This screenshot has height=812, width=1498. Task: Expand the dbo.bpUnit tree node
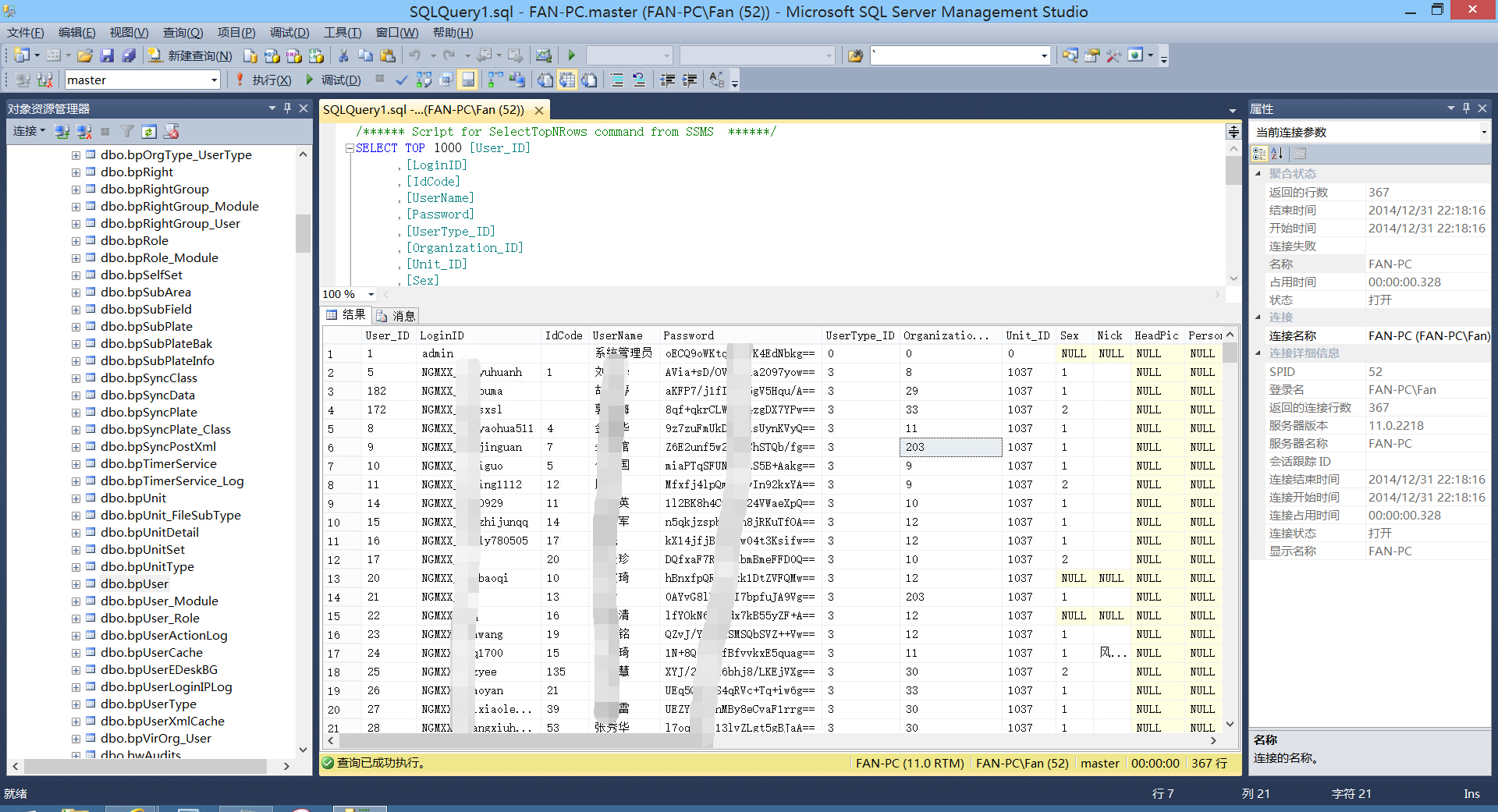(x=76, y=498)
